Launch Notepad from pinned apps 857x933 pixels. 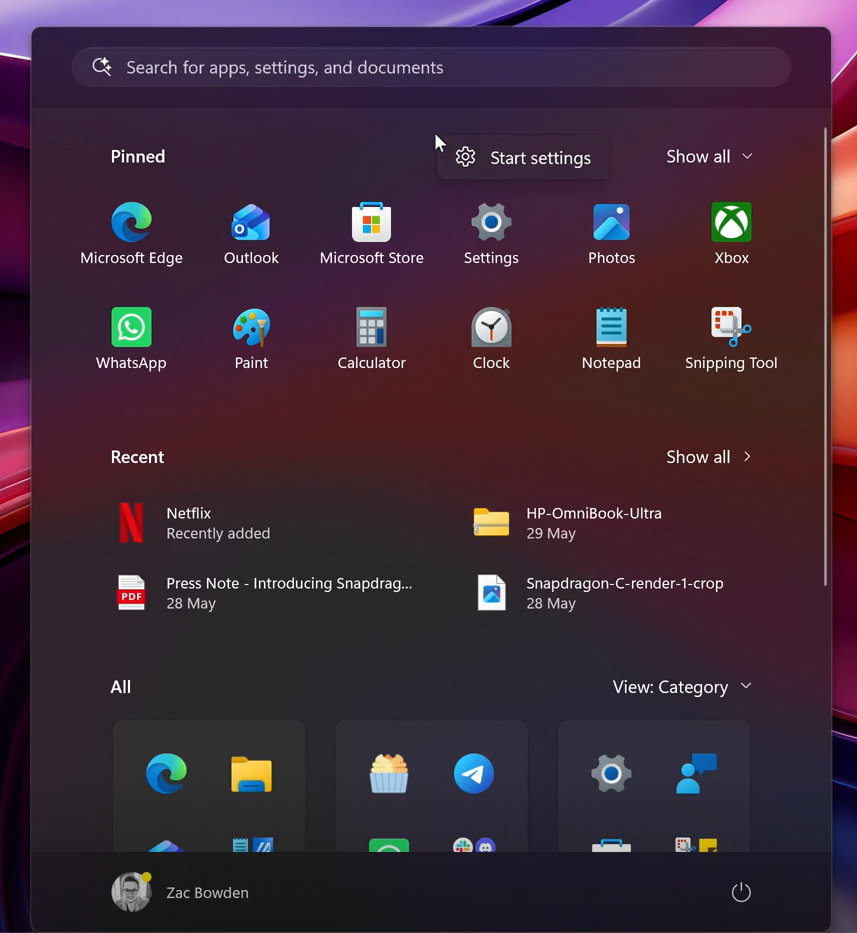pos(611,339)
